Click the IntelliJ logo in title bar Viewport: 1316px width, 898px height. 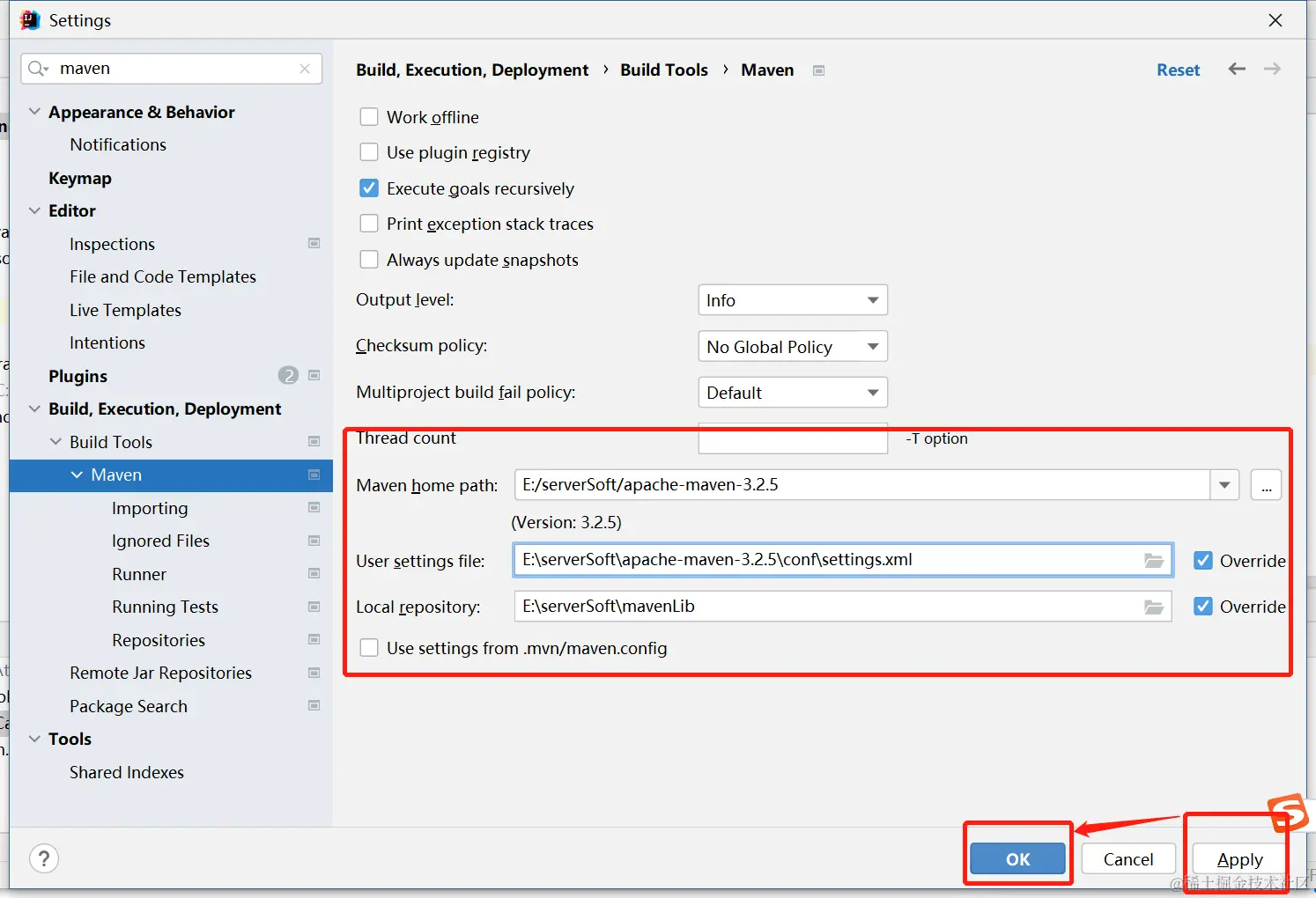pyautogui.click(x=30, y=20)
